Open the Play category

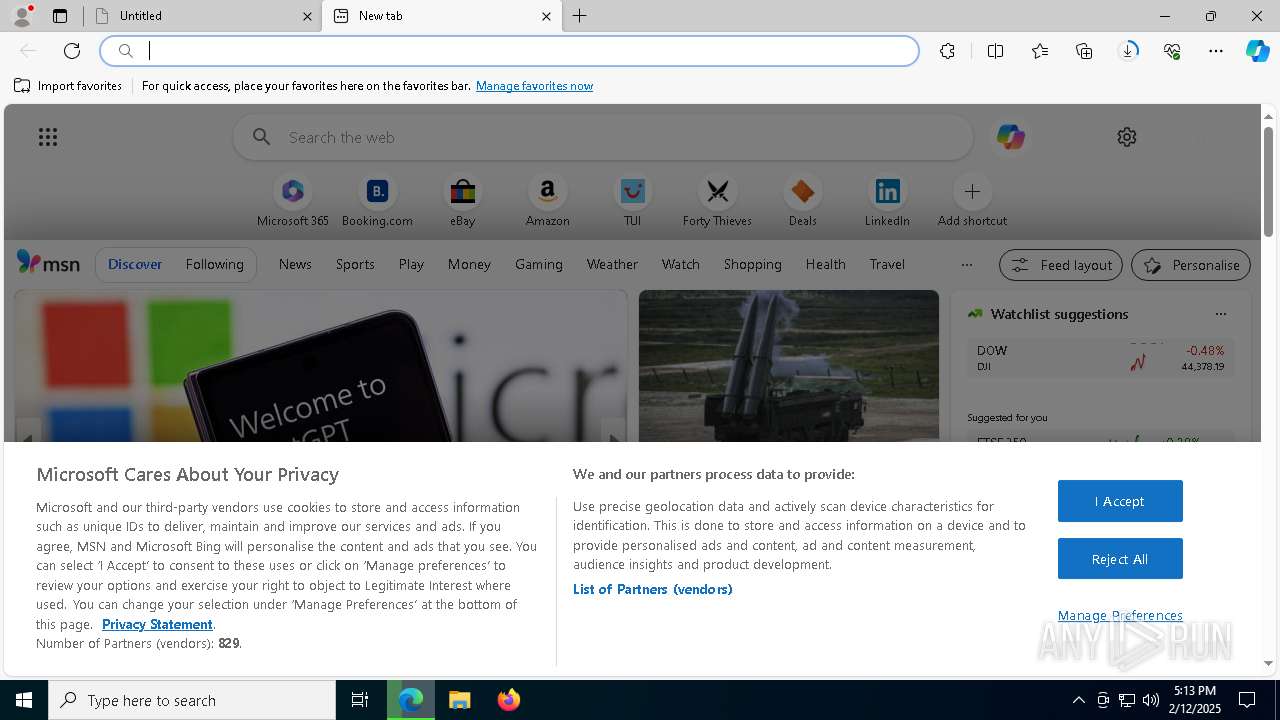tap(411, 264)
